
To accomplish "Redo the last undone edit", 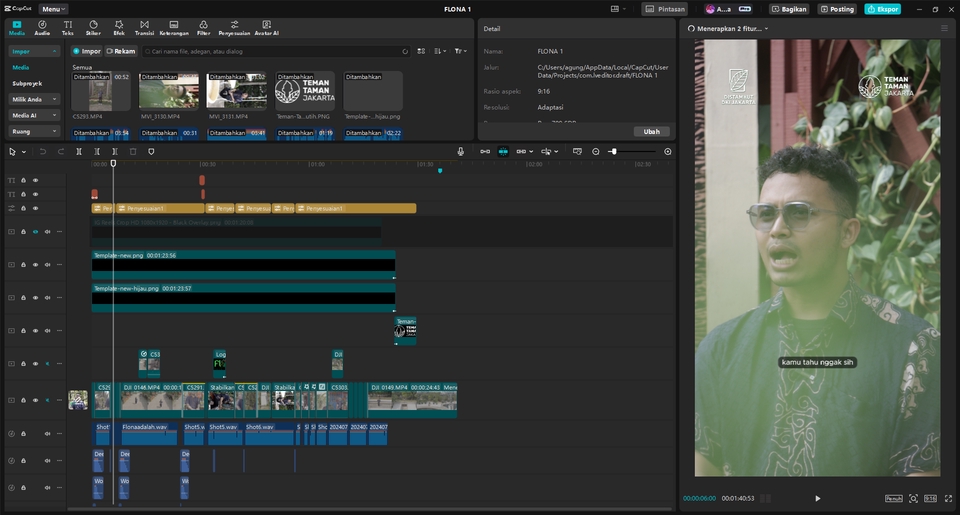I will pyautogui.click(x=61, y=151).
